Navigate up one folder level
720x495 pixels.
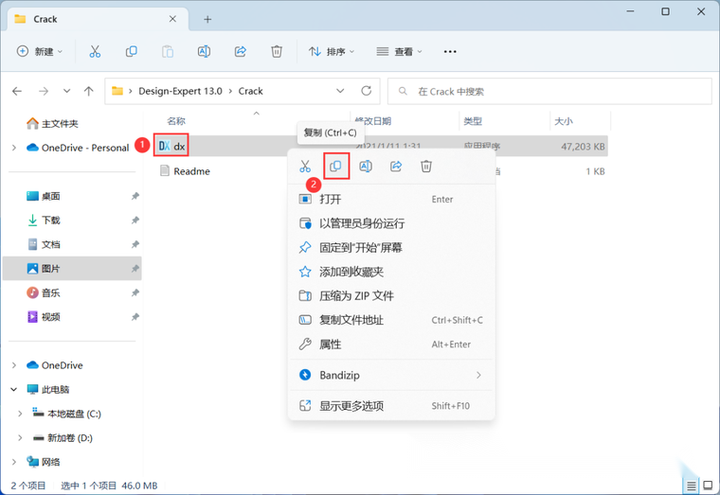(x=89, y=91)
